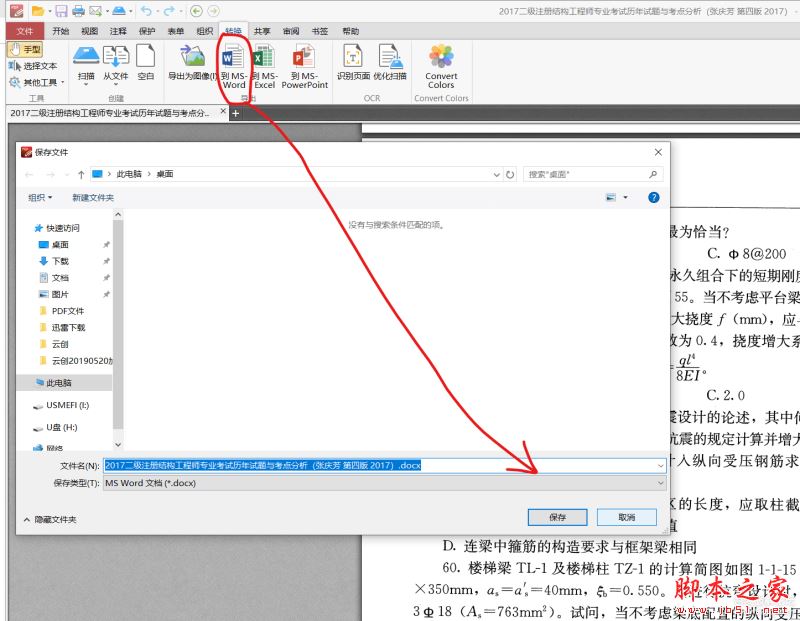Open the 文件 menu
Viewport: 800px width, 621px height.
(x=25, y=31)
